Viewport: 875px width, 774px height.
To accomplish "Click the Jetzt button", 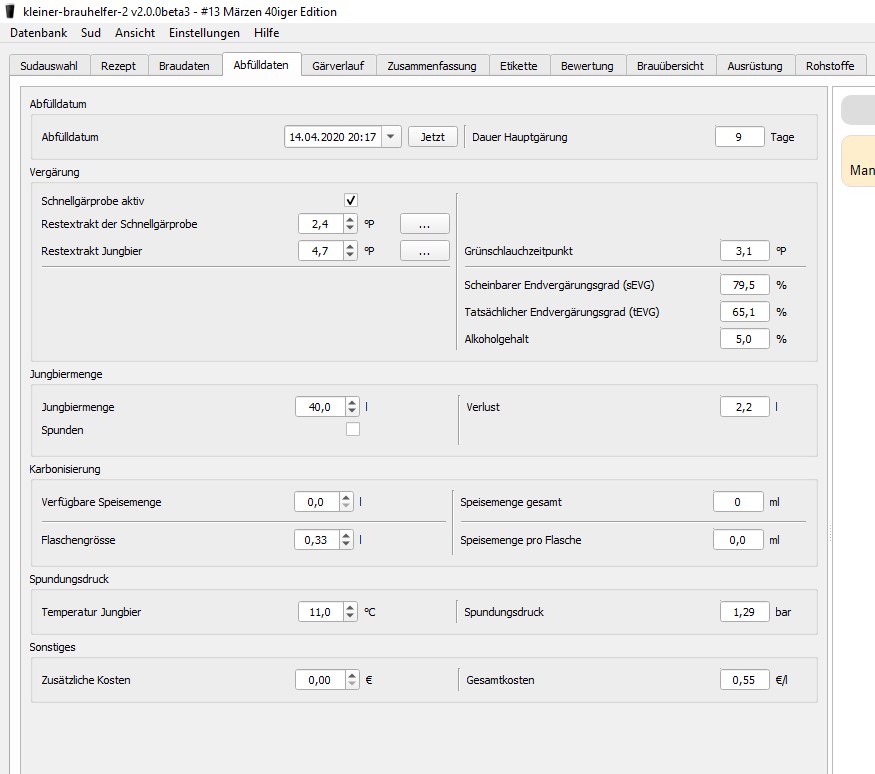I will 432,137.
